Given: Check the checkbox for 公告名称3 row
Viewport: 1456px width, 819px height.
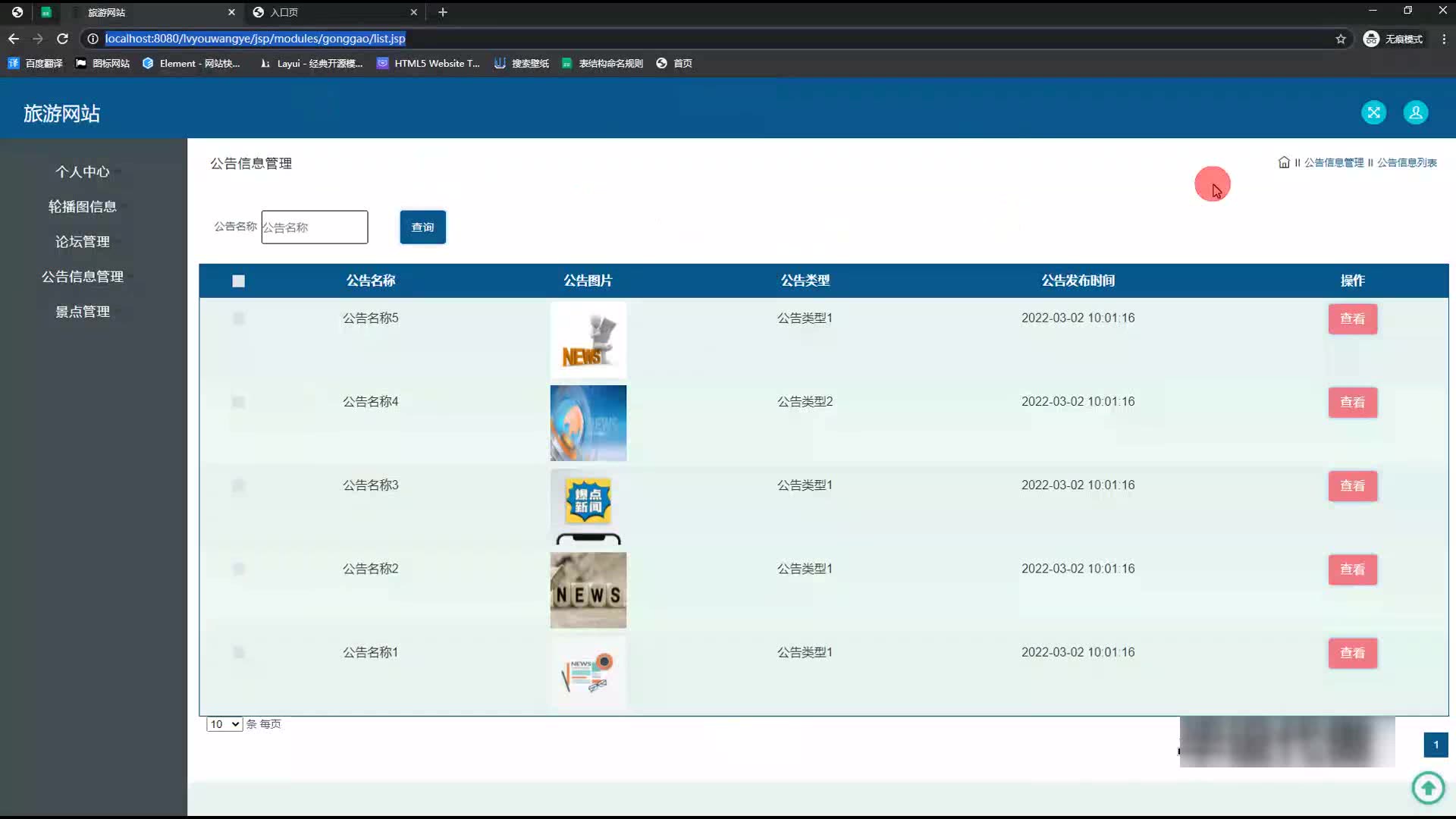Looking at the screenshot, I should pos(238,485).
